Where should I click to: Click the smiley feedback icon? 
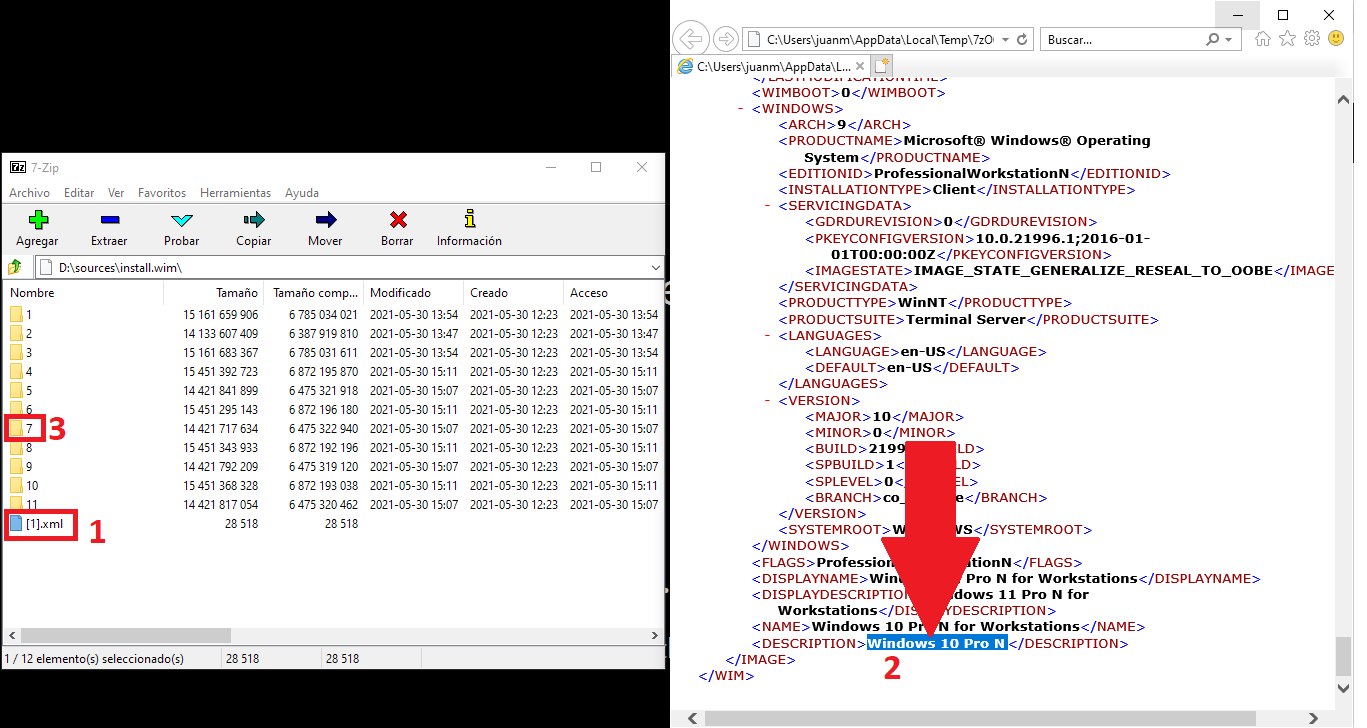[x=1336, y=39]
